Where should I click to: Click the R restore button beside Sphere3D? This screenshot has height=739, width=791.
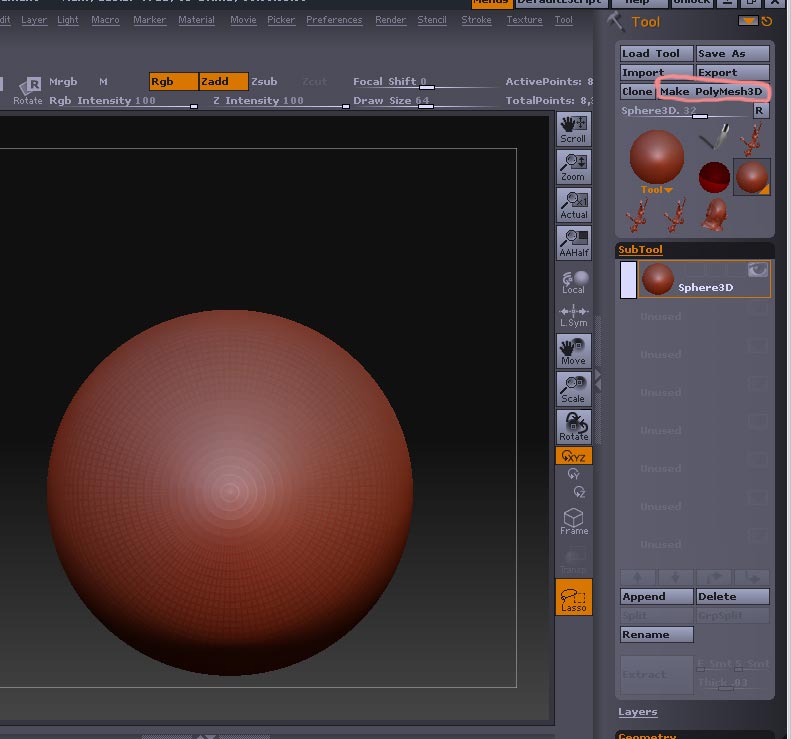pyautogui.click(x=760, y=110)
